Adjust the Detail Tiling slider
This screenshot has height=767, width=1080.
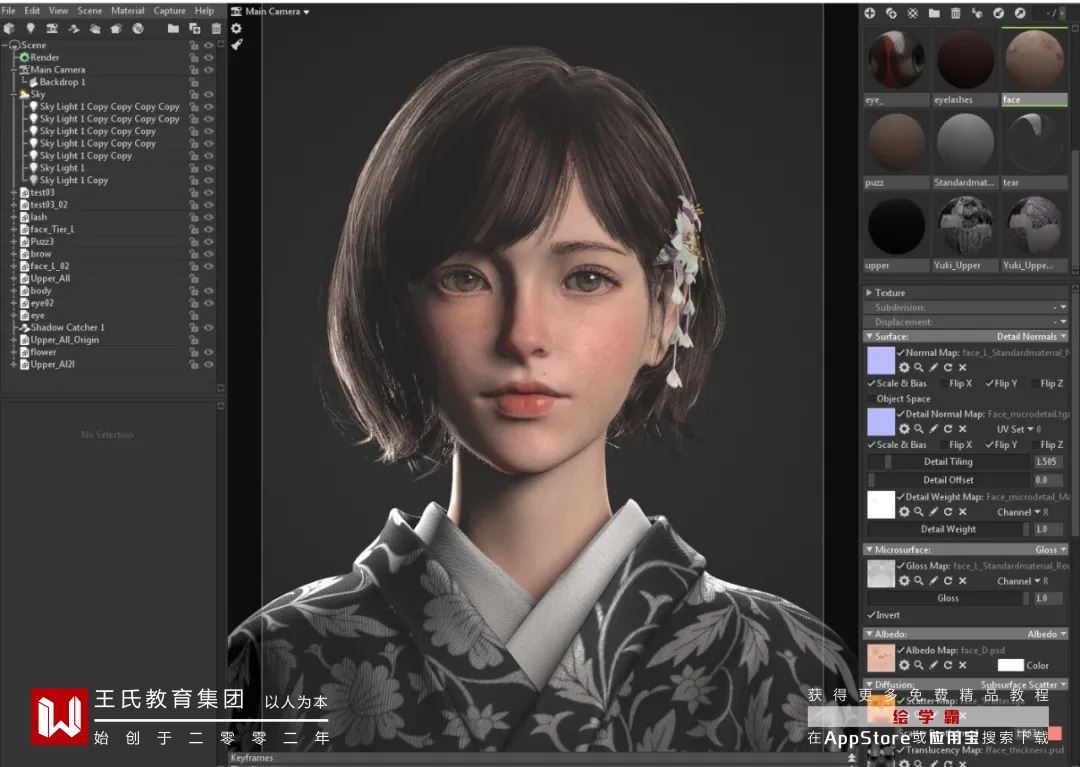(948, 462)
